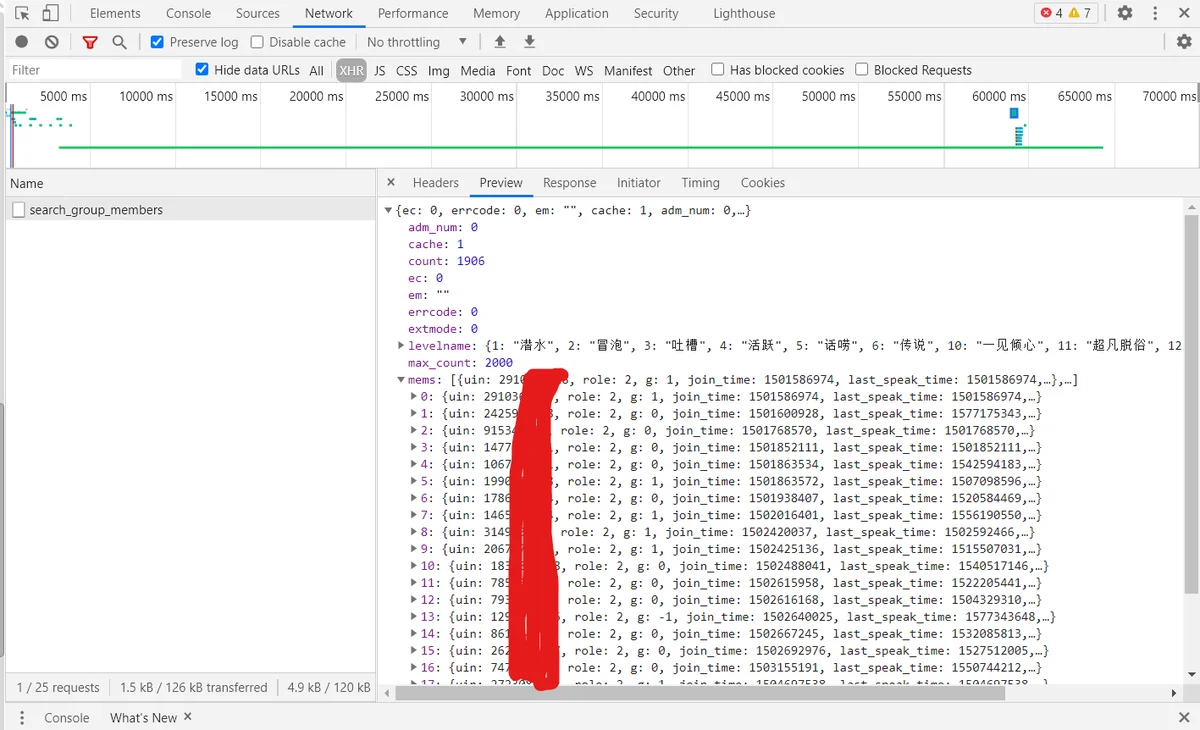The width and height of the screenshot is (1200, 730).
Task: Export HAR with the download arrow
Action: coord(530,42)
